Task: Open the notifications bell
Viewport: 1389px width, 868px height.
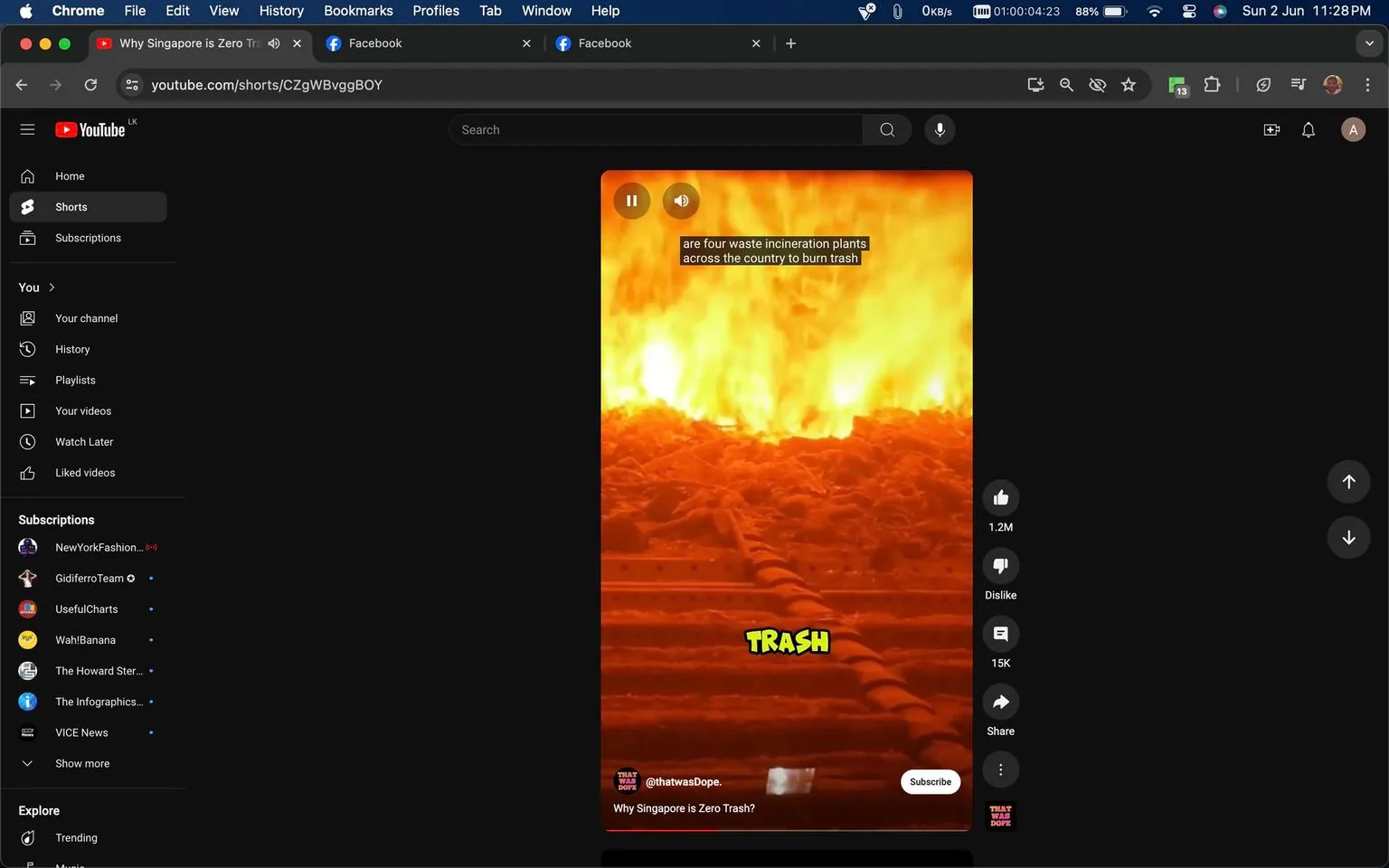Action: [x=1308, y=130]
